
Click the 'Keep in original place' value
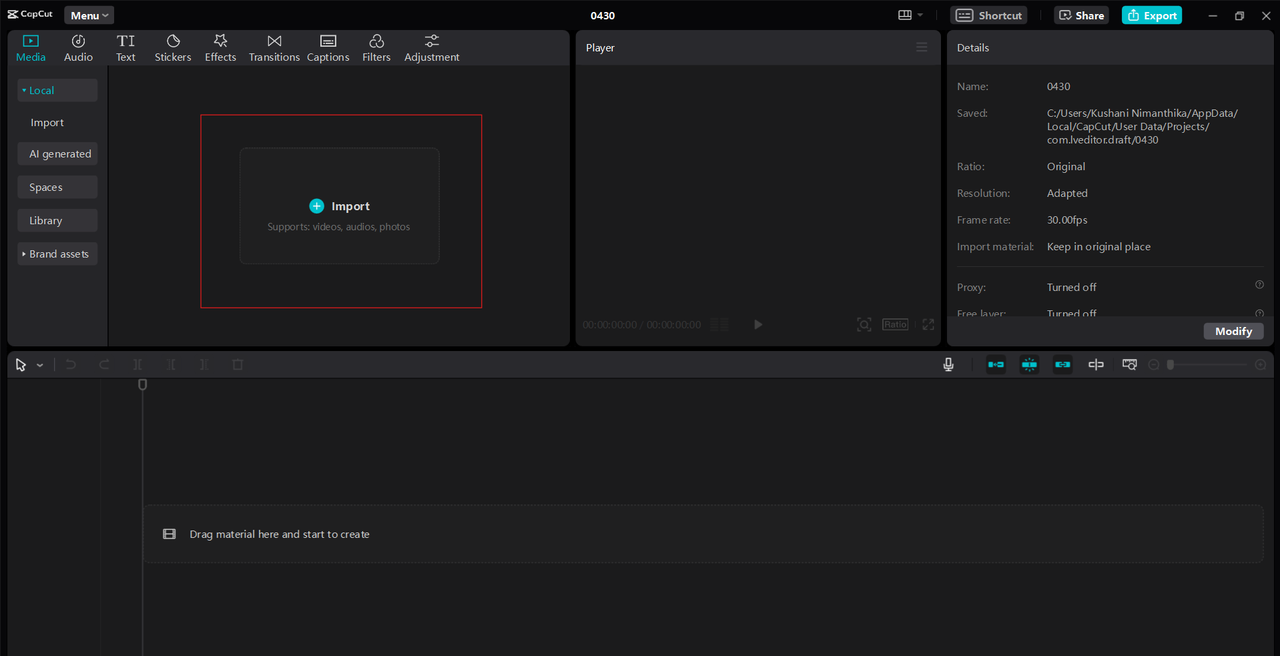point(1099,247)
